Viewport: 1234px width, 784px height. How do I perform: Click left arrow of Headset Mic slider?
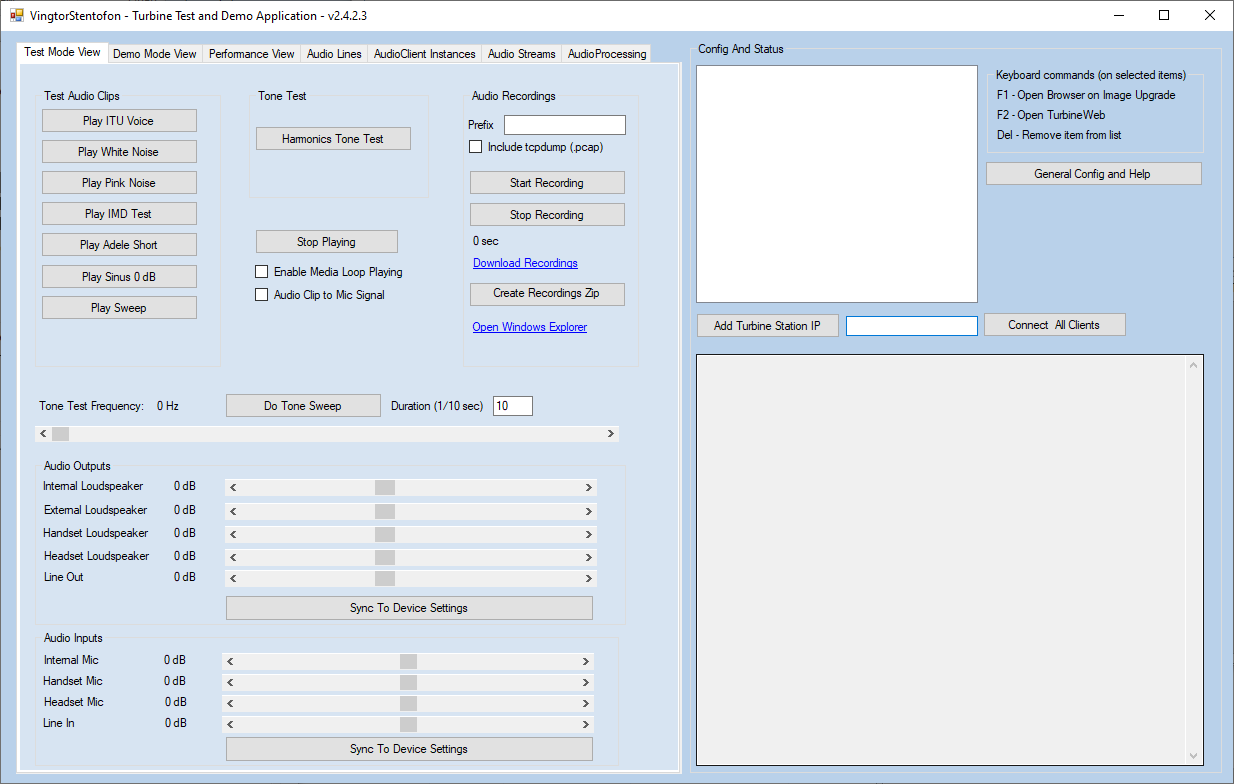230,704
